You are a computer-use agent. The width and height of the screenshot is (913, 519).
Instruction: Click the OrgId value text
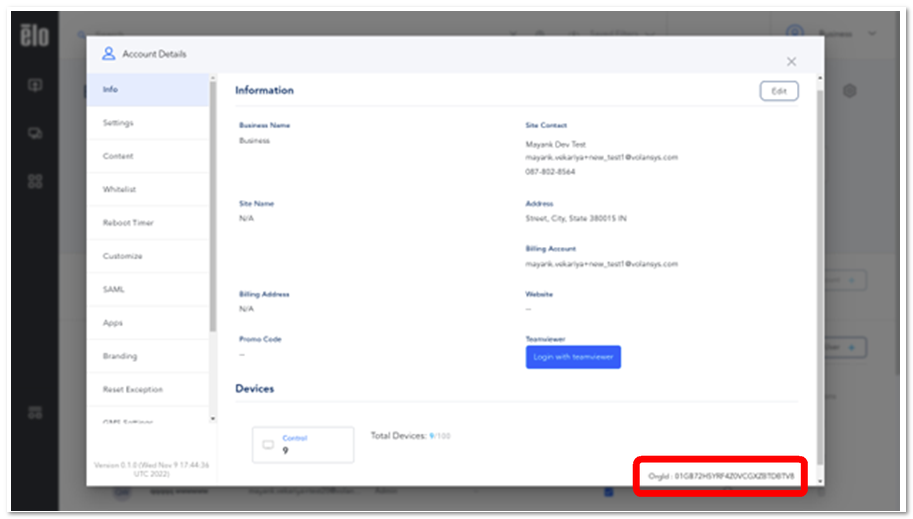tap(734, 476)
